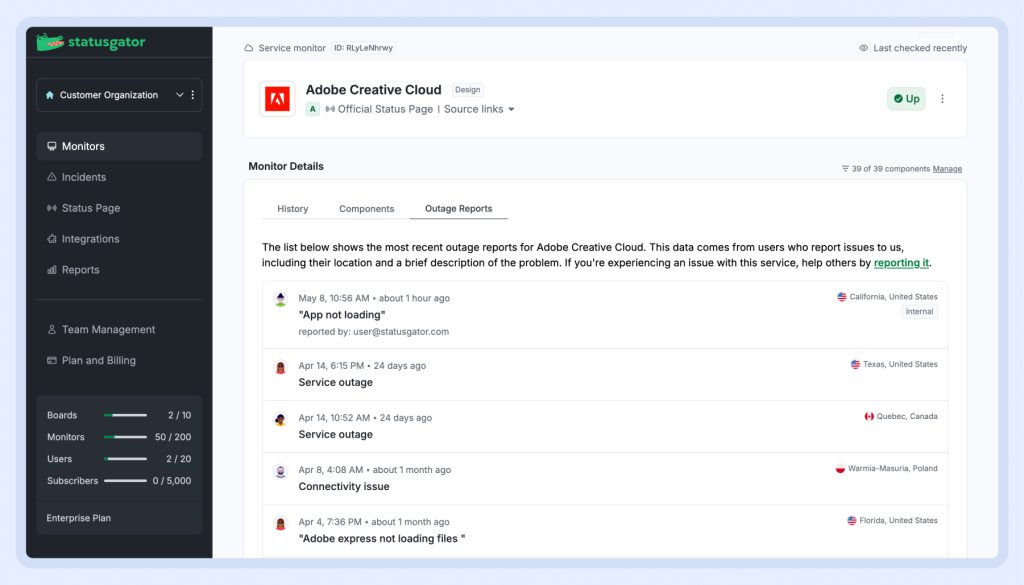This screenshot has width=1024, height=585.
Task: Click the Users usage progress bar
Action: tap(125, 459)
